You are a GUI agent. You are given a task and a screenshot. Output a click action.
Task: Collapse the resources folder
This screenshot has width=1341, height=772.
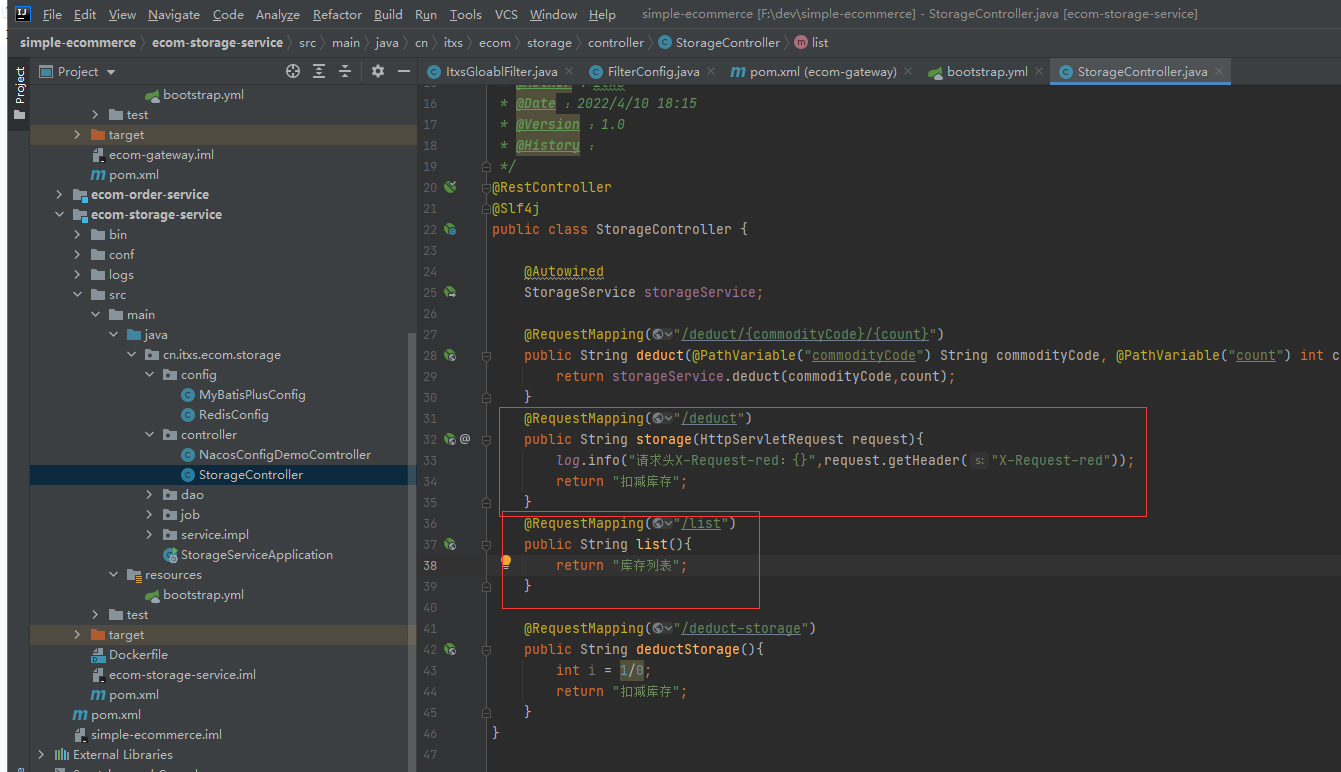[114, 575]
